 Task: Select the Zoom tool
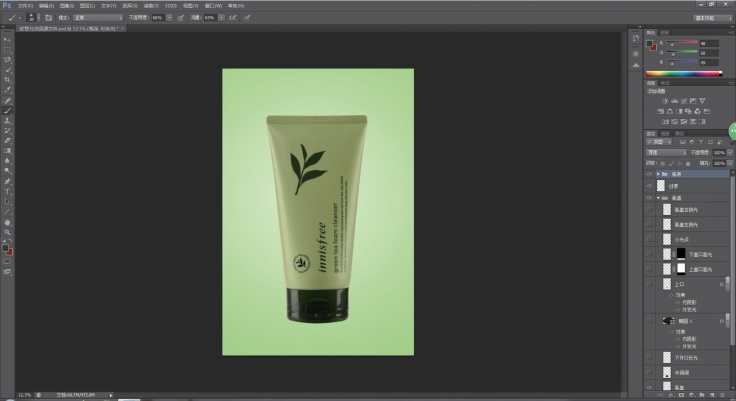8,232
